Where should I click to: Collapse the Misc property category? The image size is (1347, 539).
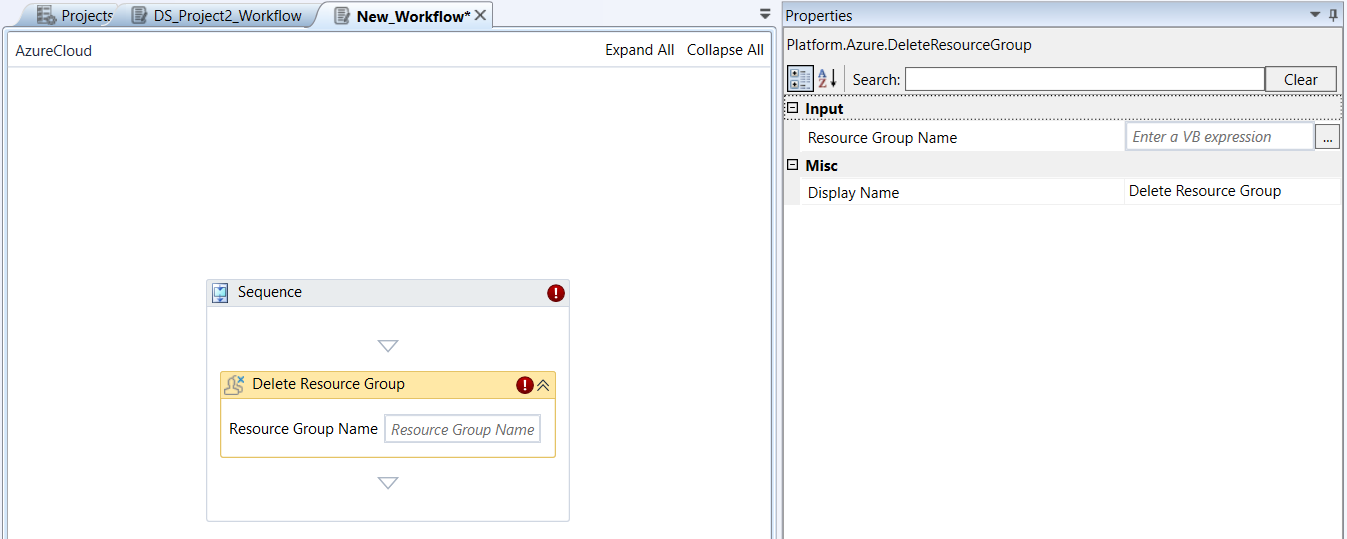[x=793, y=165]
